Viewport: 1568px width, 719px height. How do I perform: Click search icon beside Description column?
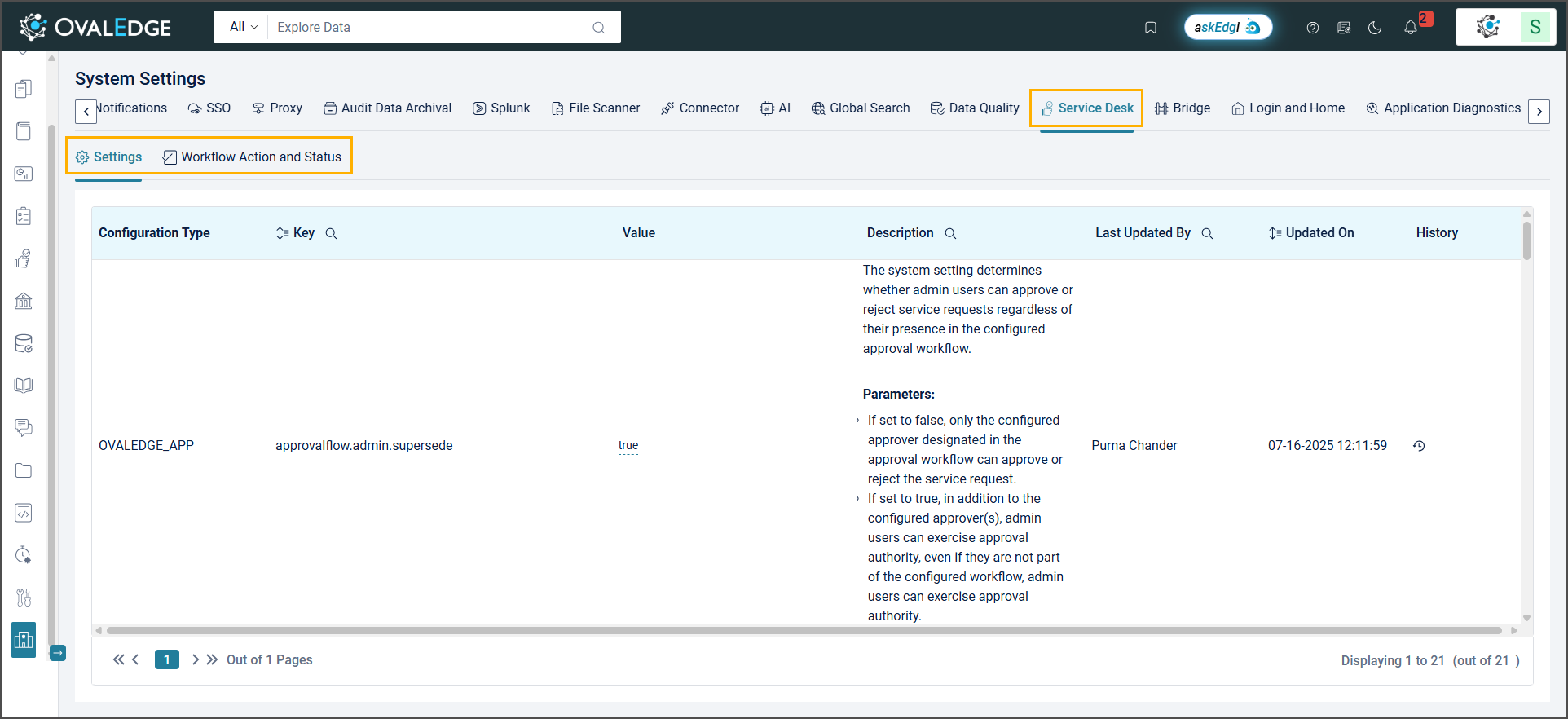950,234
